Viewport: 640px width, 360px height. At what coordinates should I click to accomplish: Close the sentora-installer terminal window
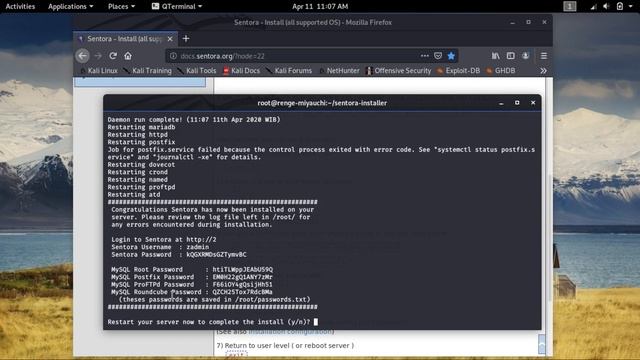pos(533,103)
